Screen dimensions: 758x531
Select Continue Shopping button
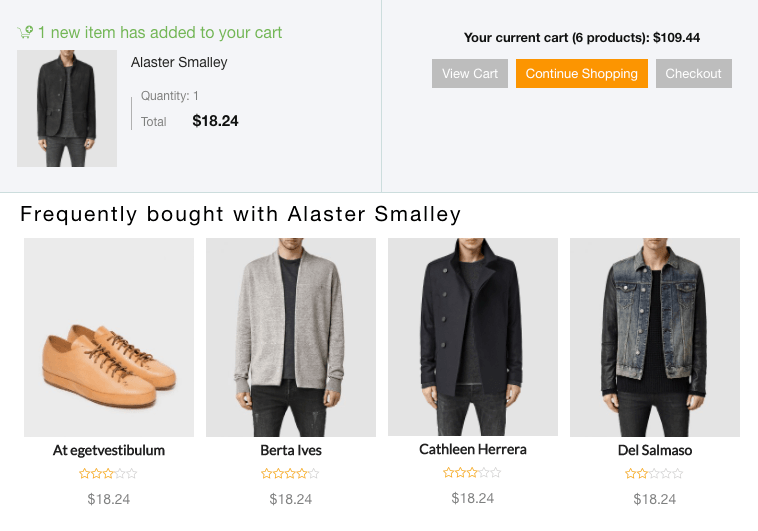coord(582,74)
